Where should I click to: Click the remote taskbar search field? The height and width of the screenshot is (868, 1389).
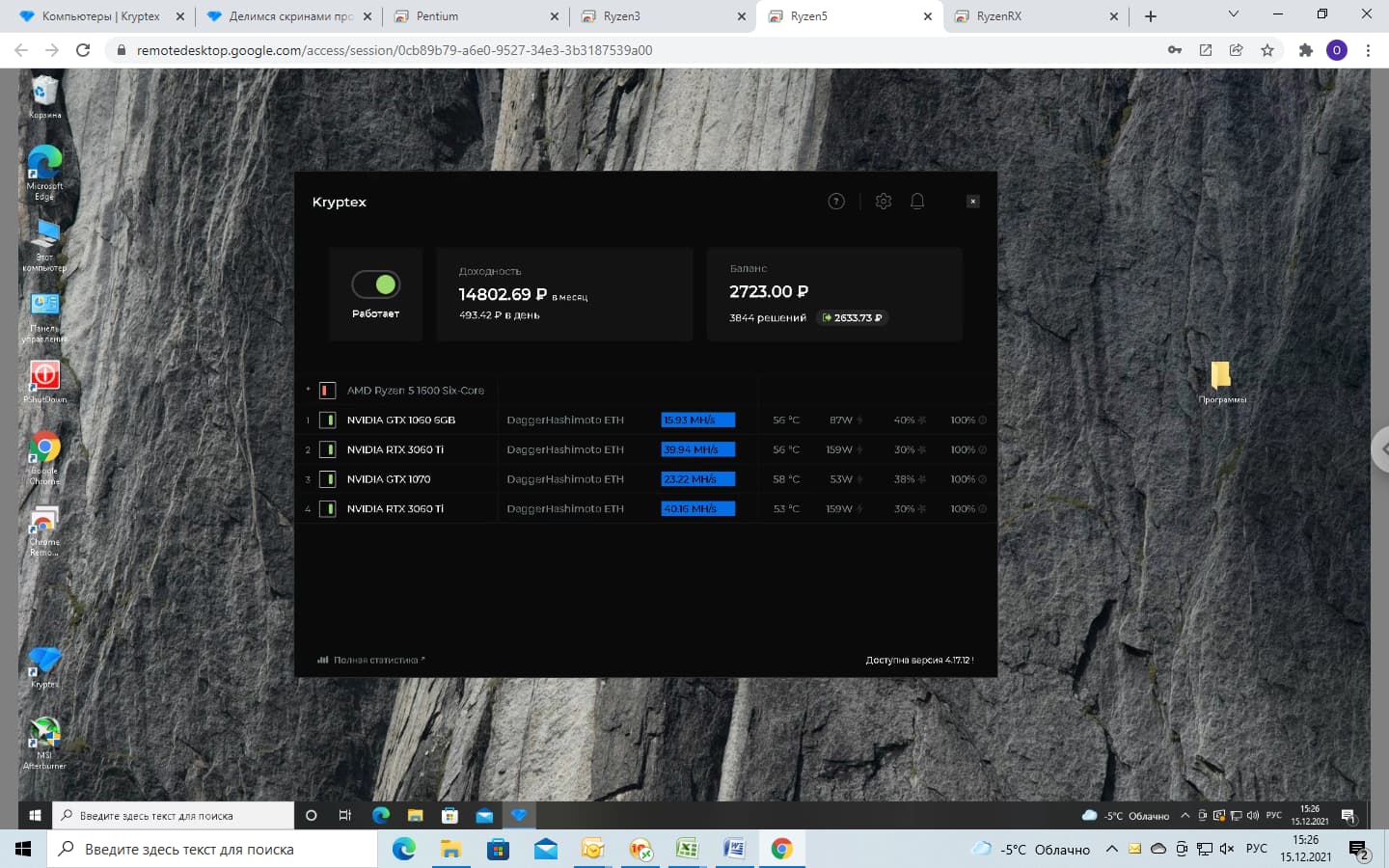click(173, 815)
